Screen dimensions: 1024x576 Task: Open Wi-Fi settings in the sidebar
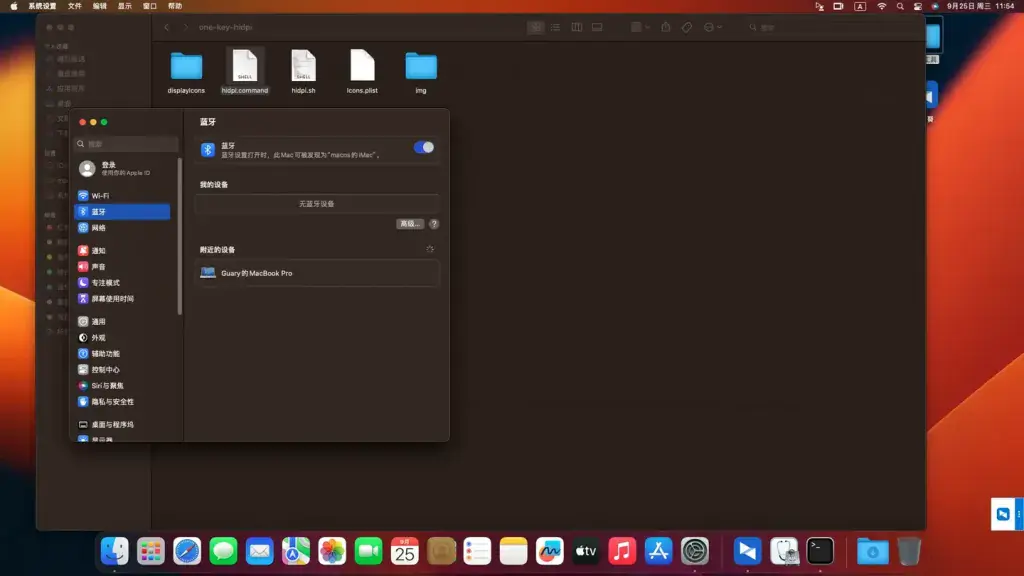[122, 195]
